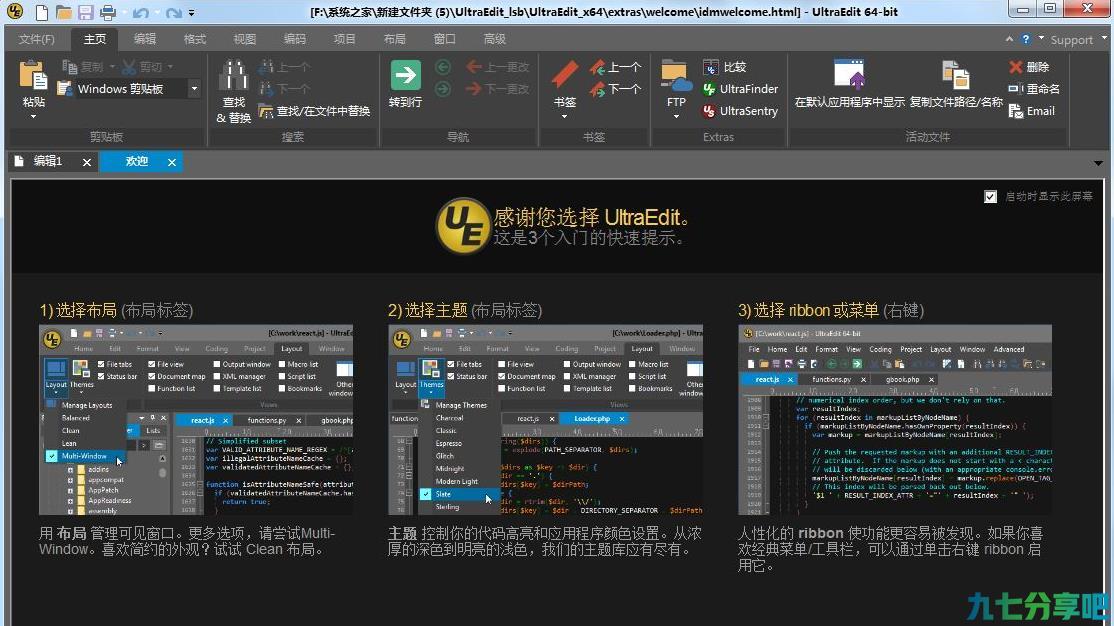Collapse the ribbon with the up arrow
Viewport: 1114px width, 626px height.
pos(1010,39)
